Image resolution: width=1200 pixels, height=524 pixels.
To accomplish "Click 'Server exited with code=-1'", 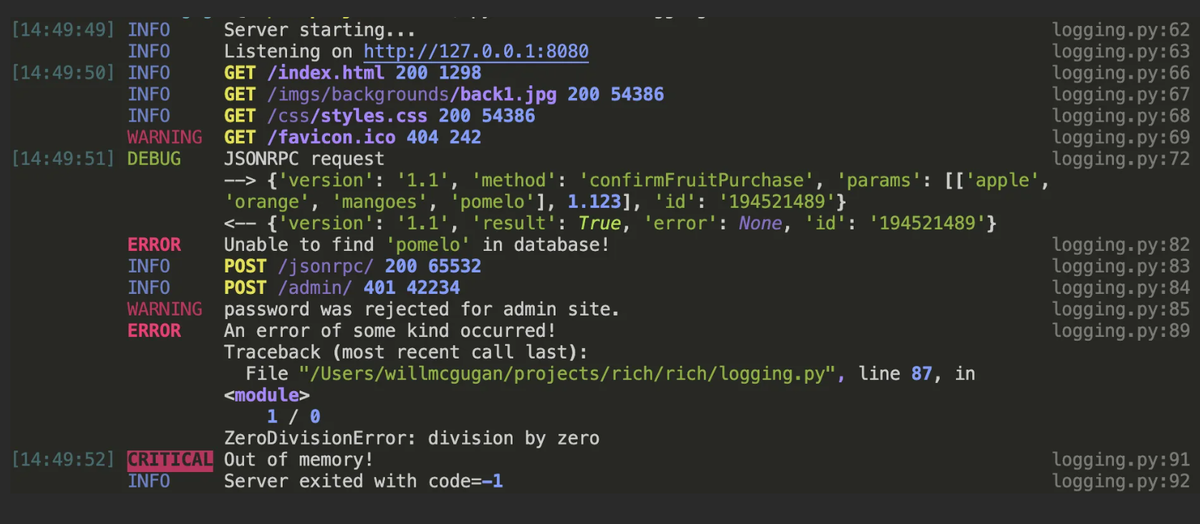I will coord(363,481).
